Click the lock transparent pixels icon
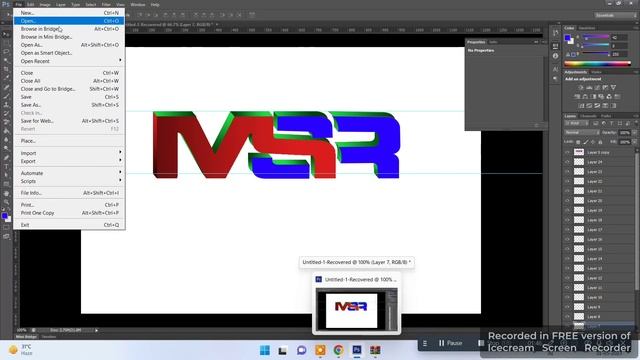640x360 pixels. click(578, 142)
